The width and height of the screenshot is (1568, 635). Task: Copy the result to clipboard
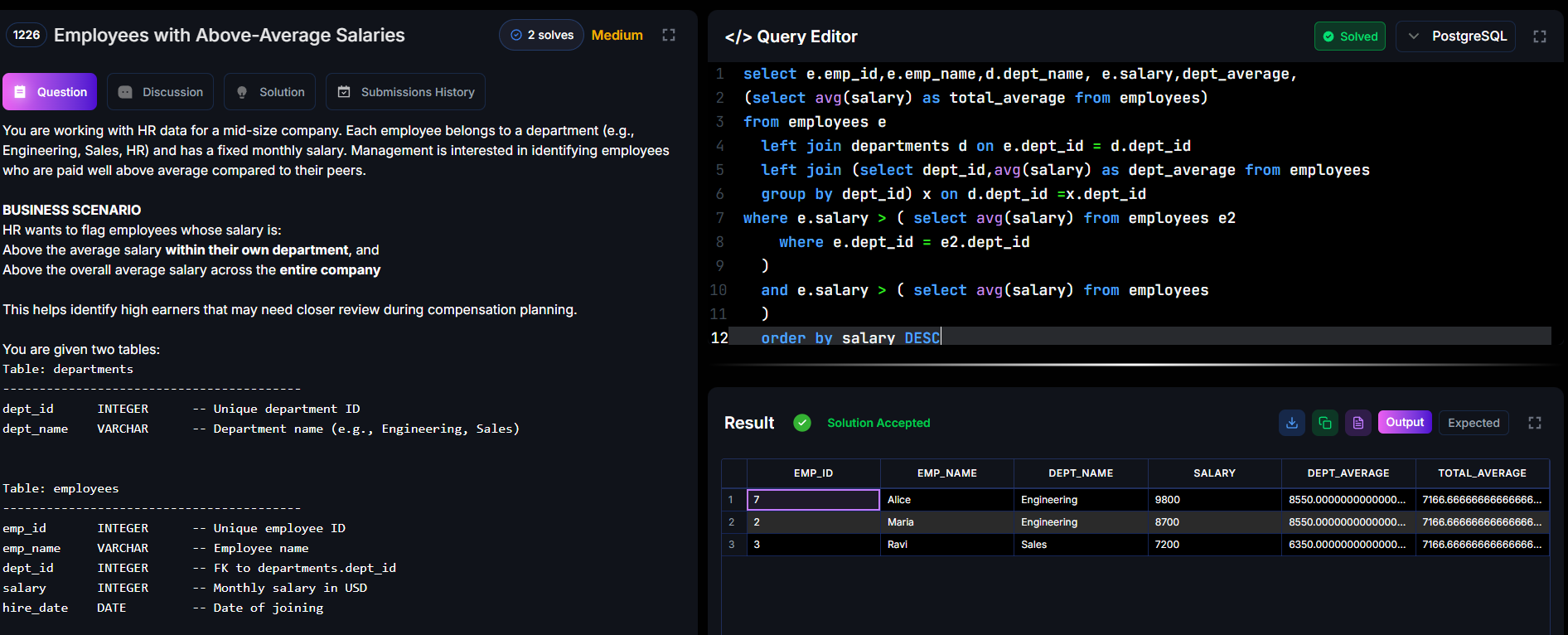[x=1325, y=423]
